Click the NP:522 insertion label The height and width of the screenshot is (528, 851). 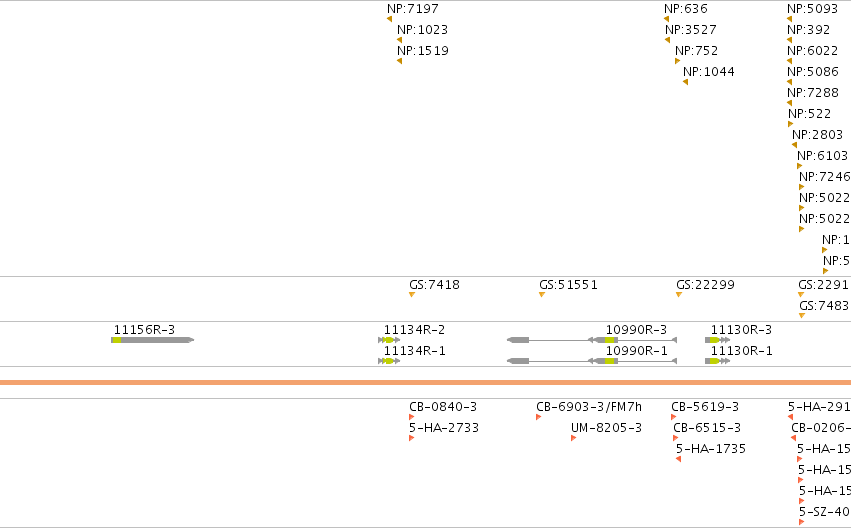809,114
